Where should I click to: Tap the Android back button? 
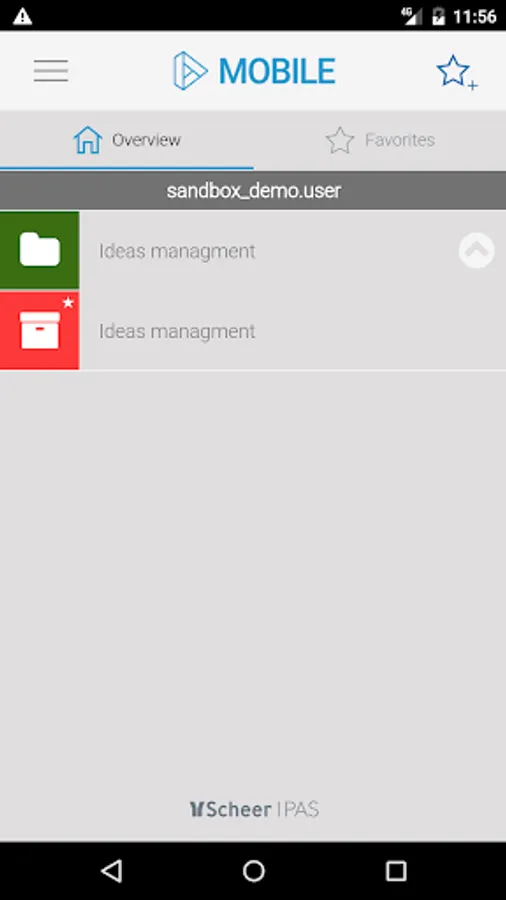111,871
